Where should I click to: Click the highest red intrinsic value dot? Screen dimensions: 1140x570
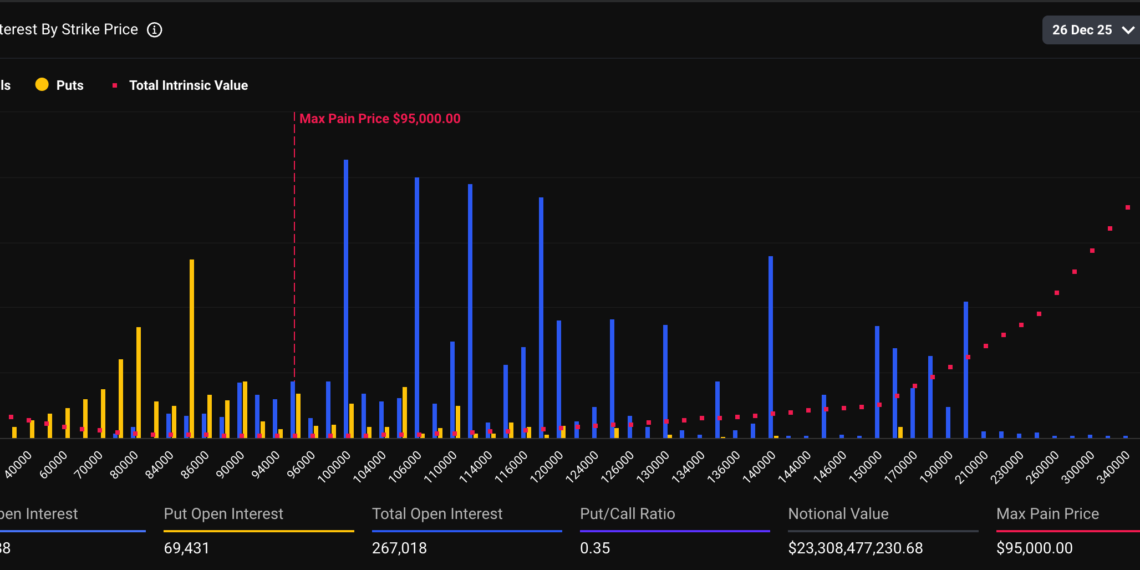1128,208
